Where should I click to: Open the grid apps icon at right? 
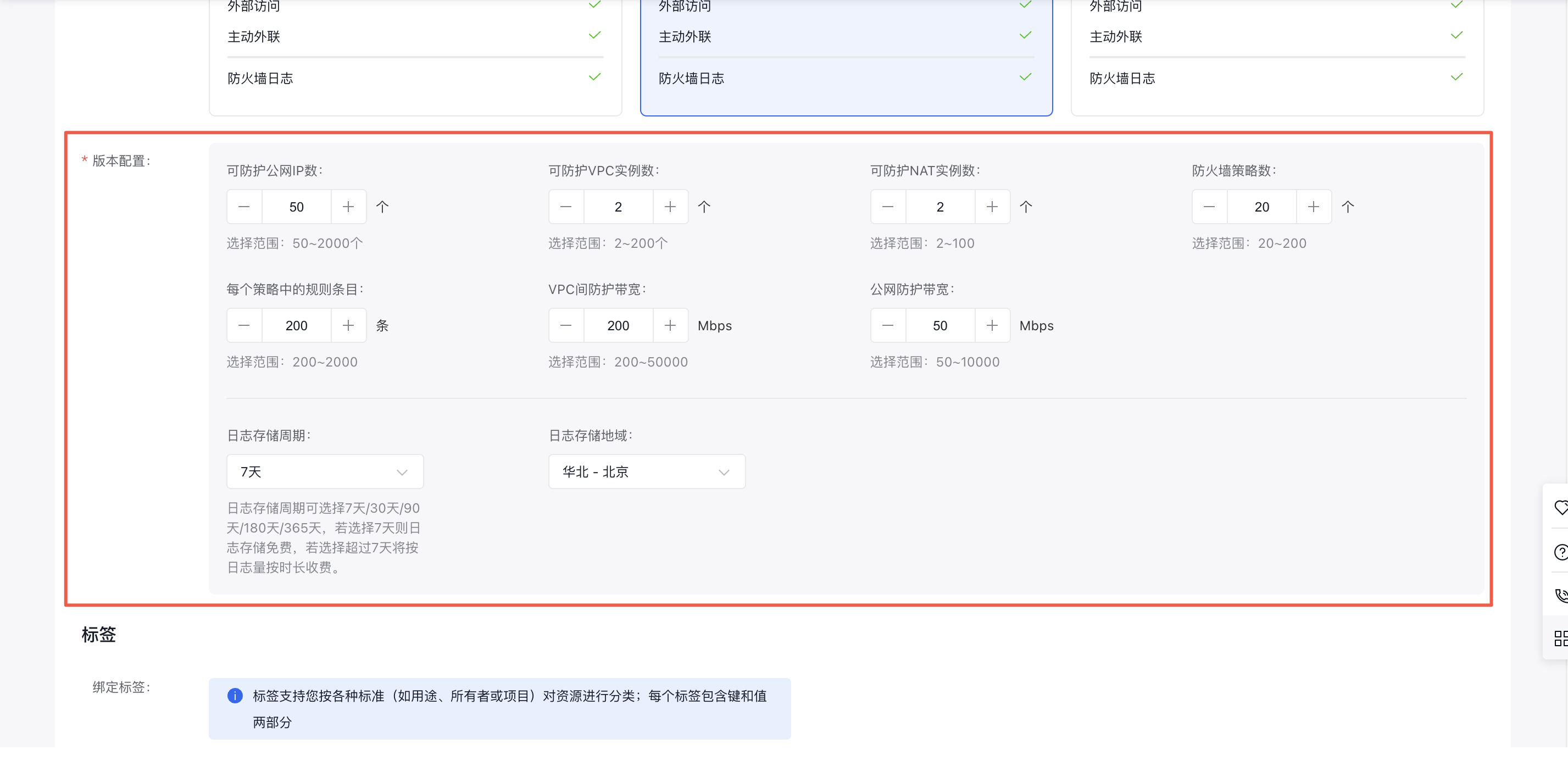pos(1561,638)
